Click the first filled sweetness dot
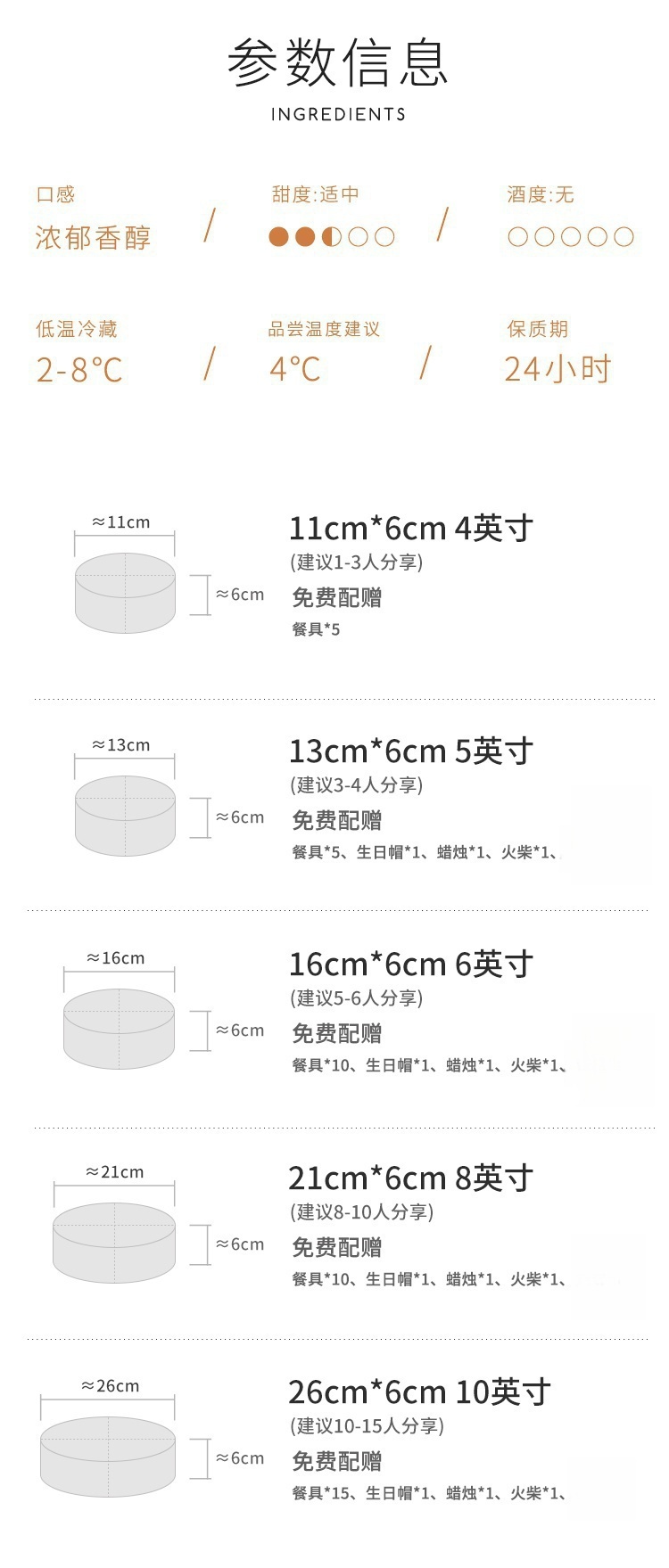The height and width of the screenshot is (1568, 669). point(279,236)
